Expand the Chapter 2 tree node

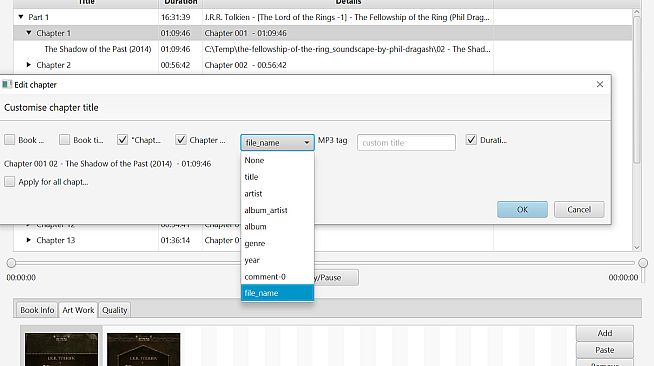[29, 65]
